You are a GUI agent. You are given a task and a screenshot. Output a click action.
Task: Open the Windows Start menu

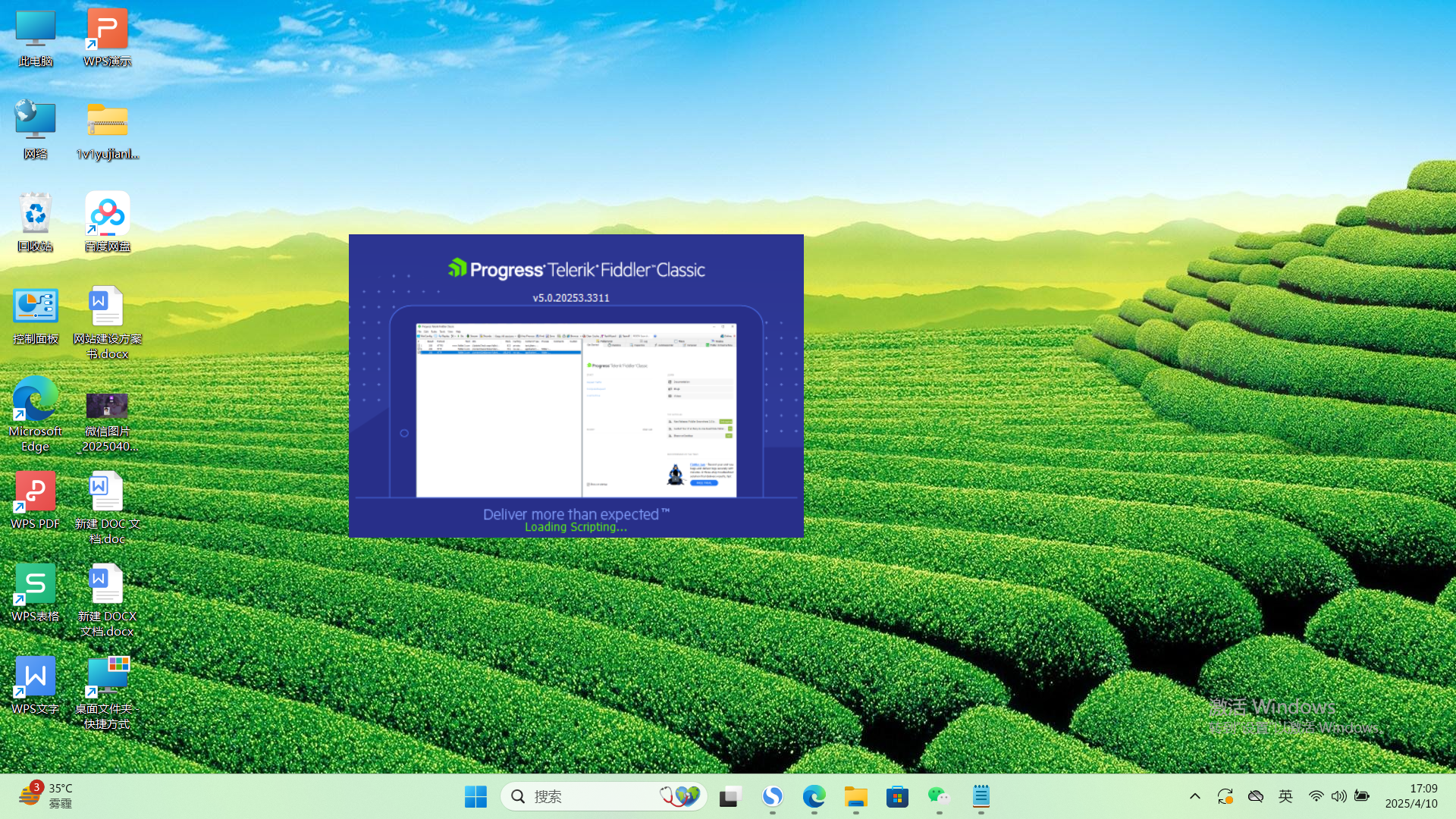[475, 796]
